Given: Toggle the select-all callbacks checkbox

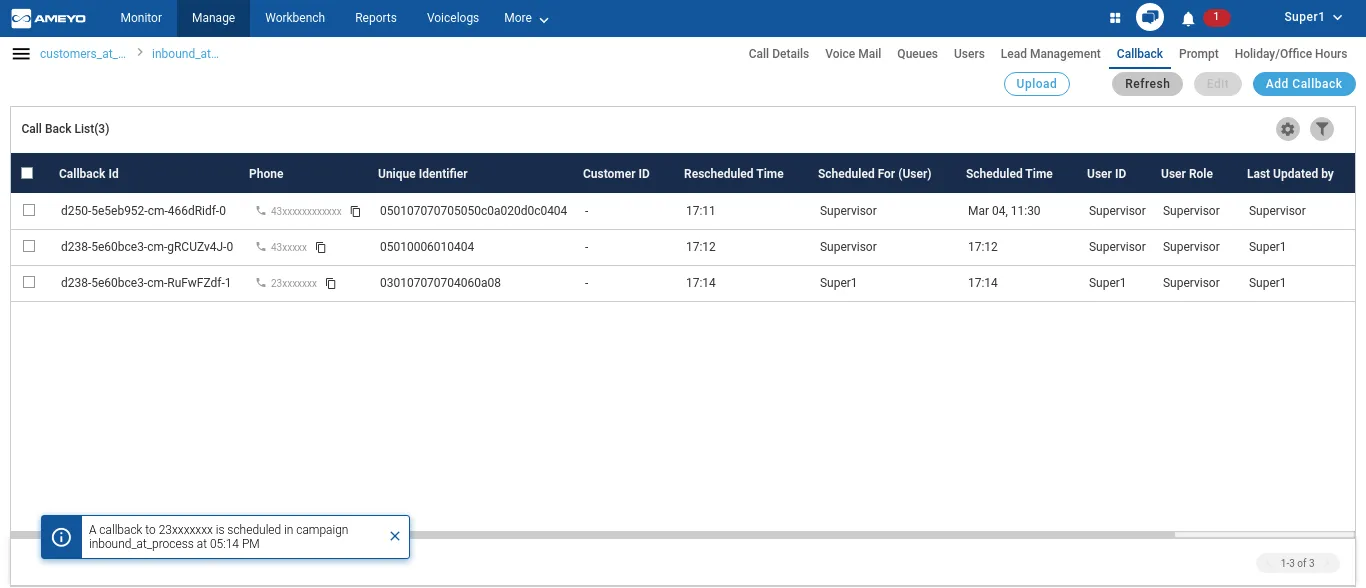Looking at the screenshot, I should click(x=27, y=173).
